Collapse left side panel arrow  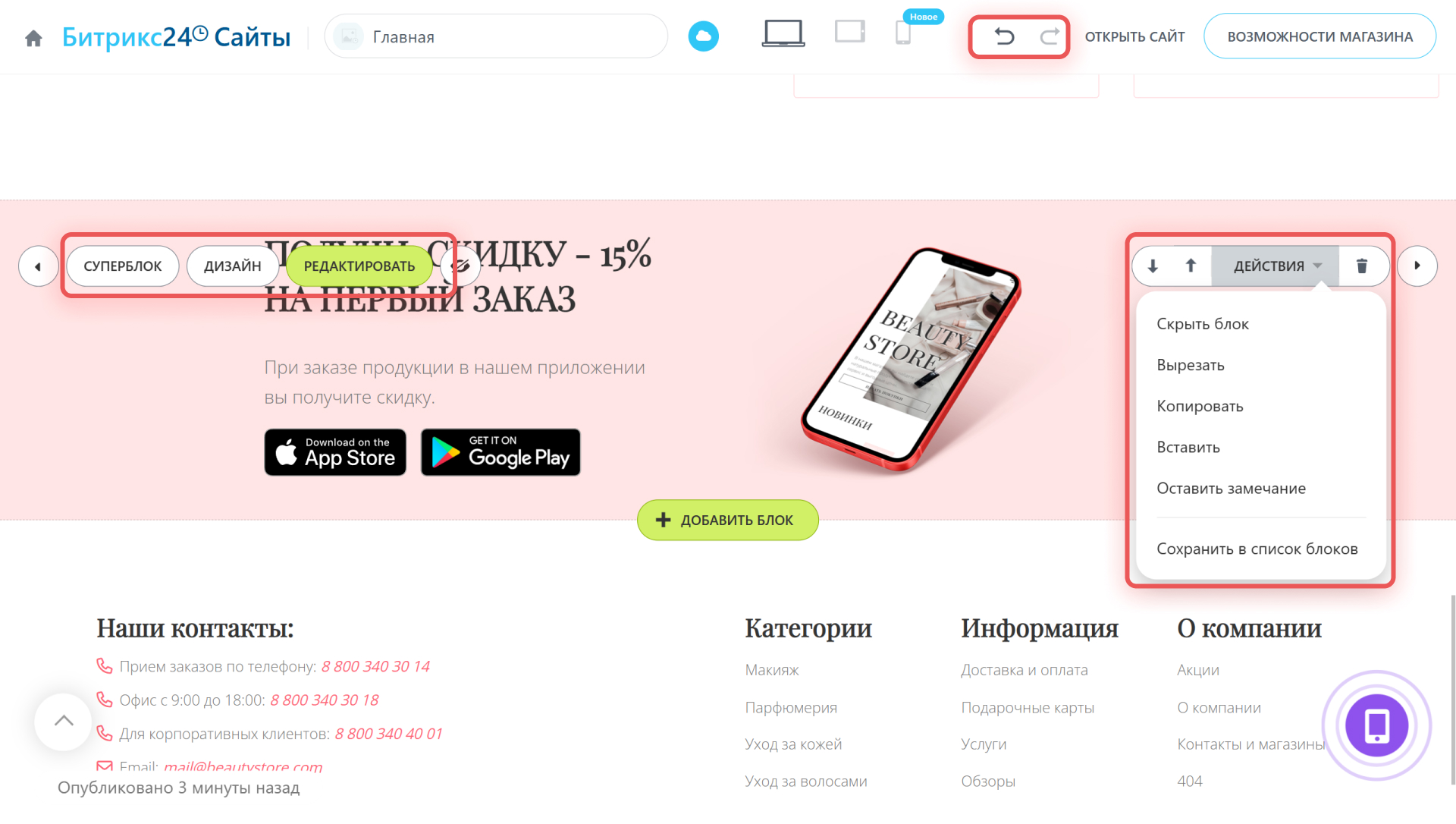38,266
